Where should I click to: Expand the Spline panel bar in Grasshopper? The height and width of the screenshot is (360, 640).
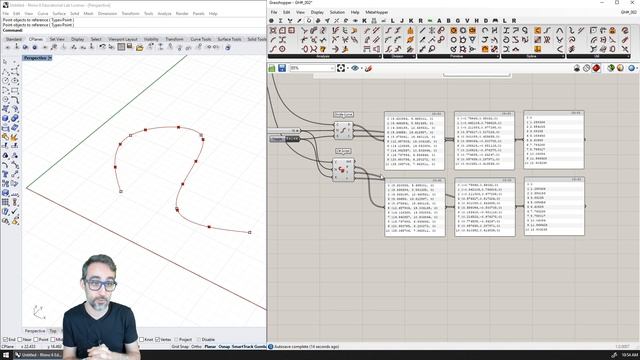tap(532, 56)
